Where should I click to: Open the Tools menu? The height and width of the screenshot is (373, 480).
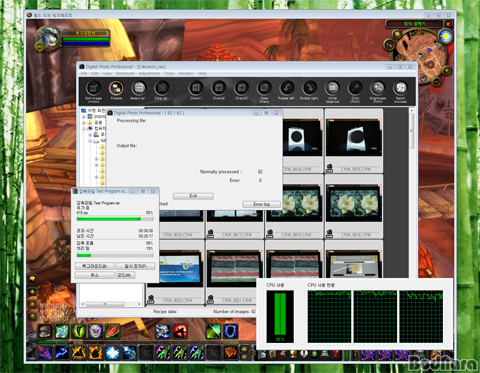[x=169, y=73]
